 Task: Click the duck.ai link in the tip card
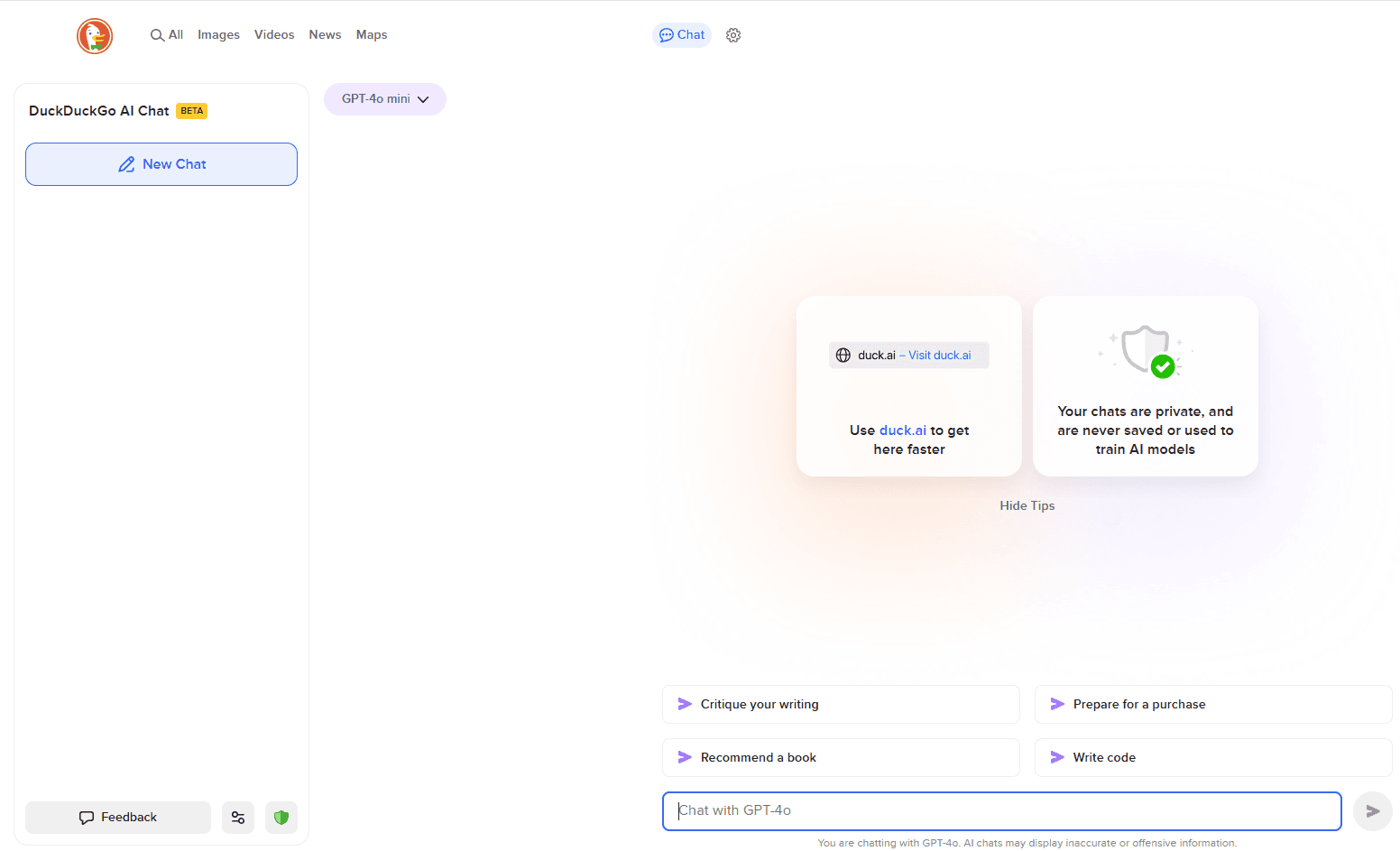click(x=903, y=430)
